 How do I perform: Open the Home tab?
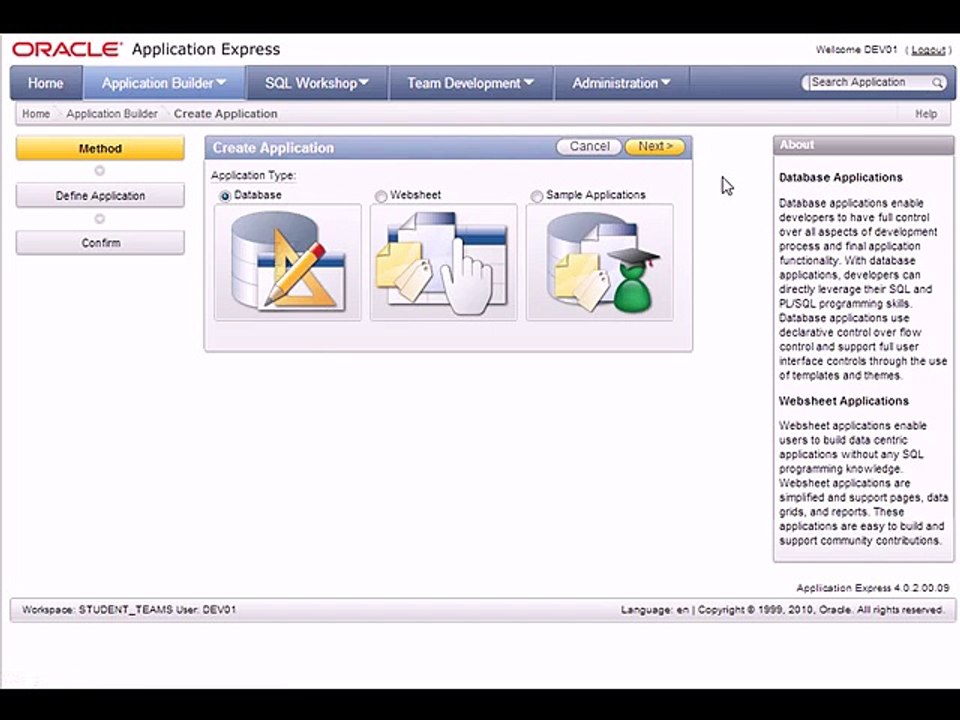pyautogui.click(x=46, y=83)
